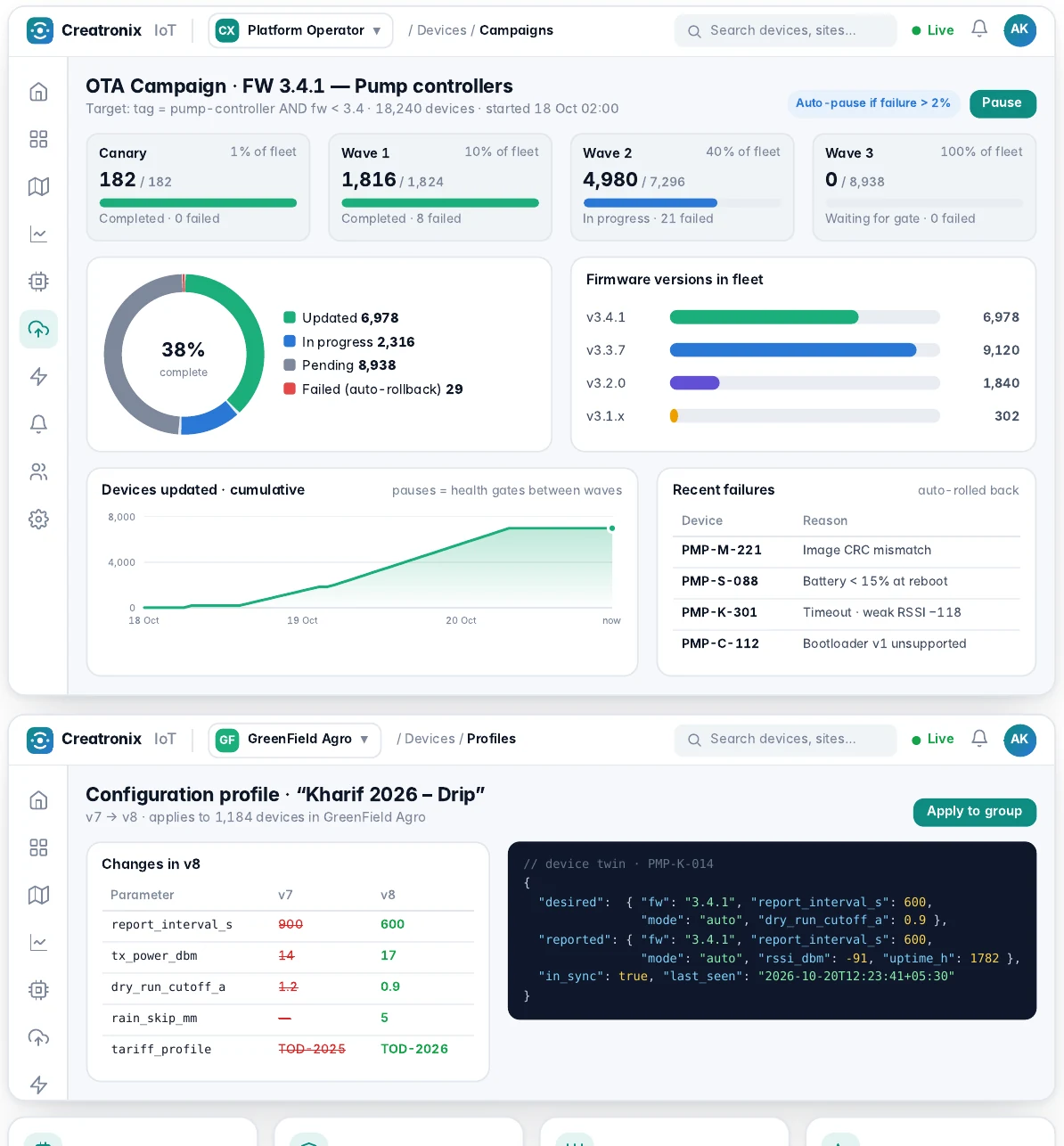This screenshot has width=1064, height=1146.
Task: Expand the Platform Operator tenant dropdown
Action: 301,30
